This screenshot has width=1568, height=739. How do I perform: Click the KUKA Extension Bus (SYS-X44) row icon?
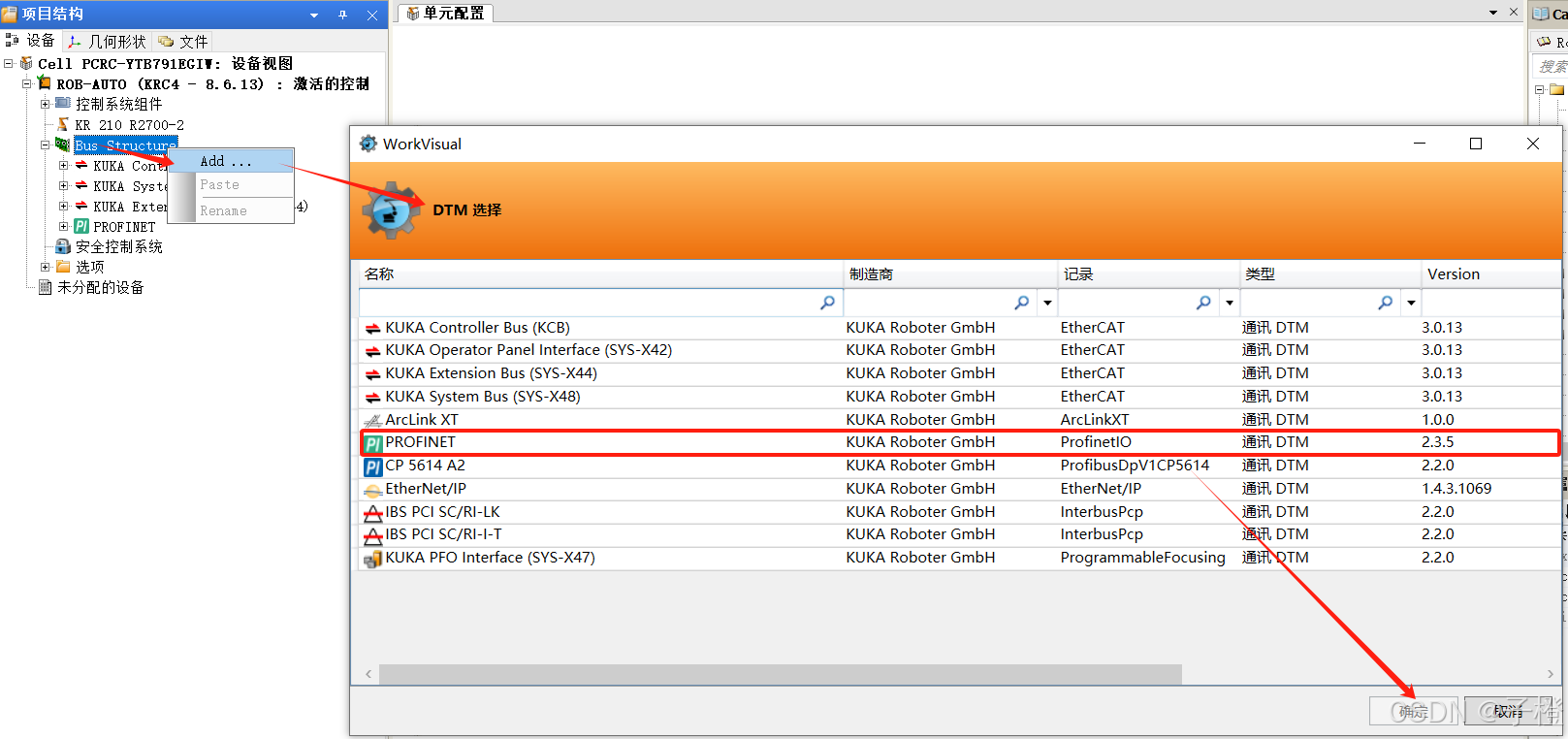coord(372,374)
